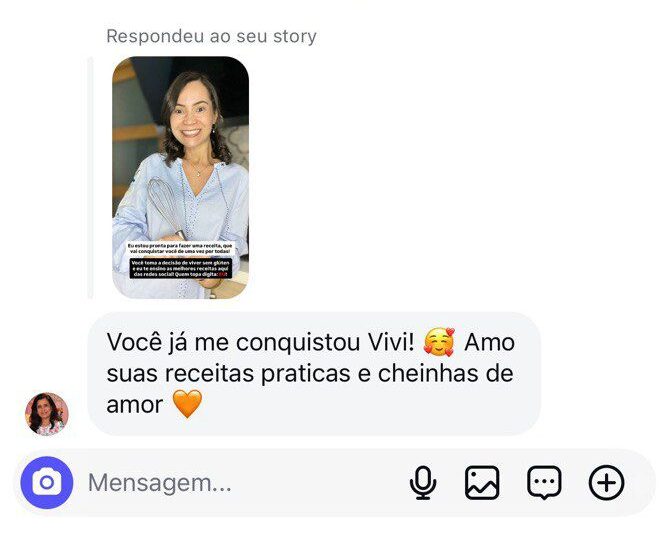Click the white caption on the story
Viewport: 668px width, 540px height.
coord(181,249)
